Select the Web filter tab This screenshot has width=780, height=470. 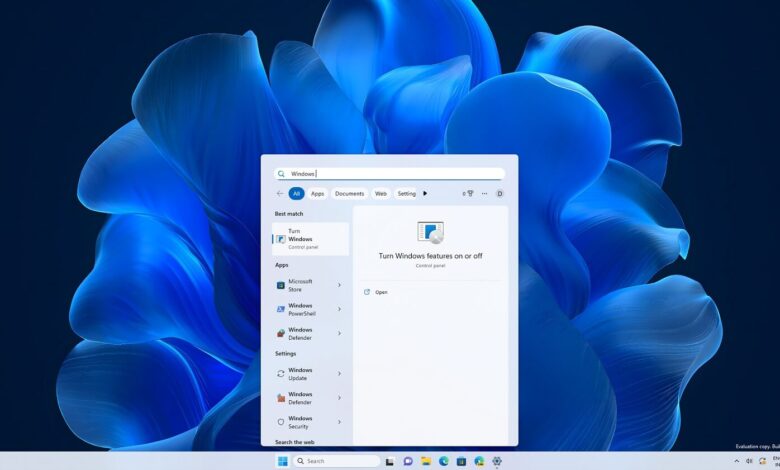coord(381,194)
